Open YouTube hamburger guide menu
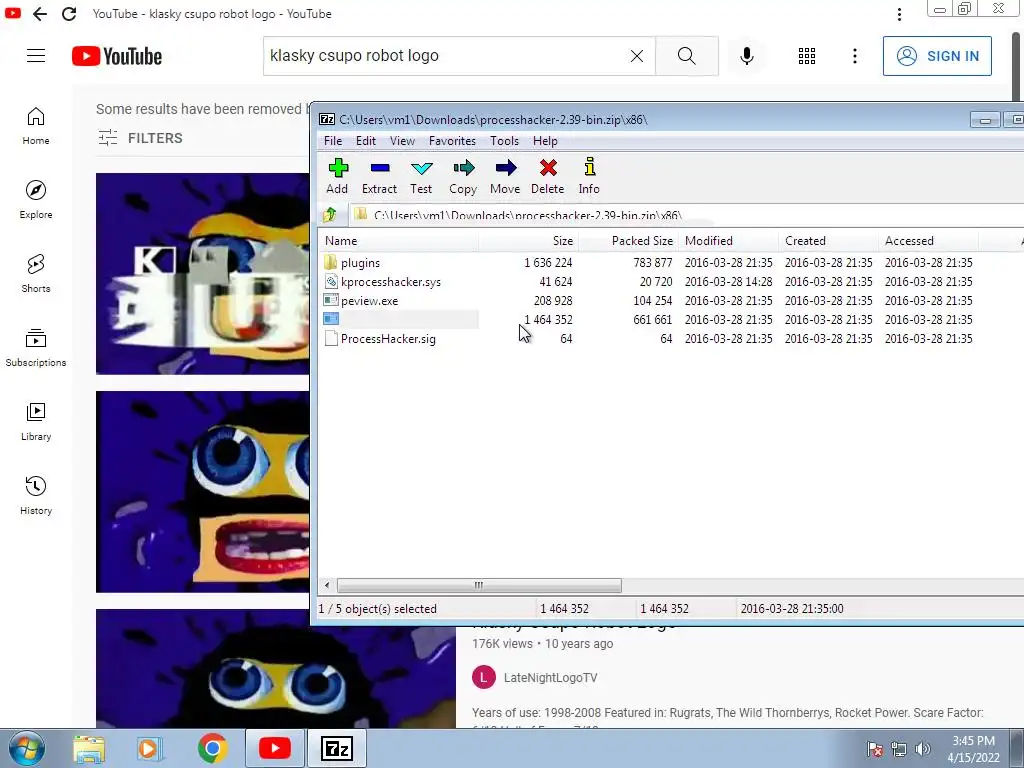1024x768 pixels. click(x=36, y=56)
